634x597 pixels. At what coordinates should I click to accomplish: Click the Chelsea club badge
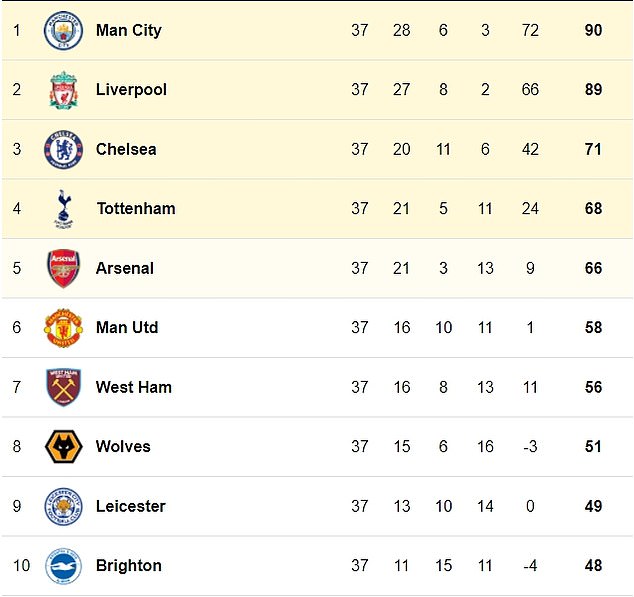[x=63, y=149]
